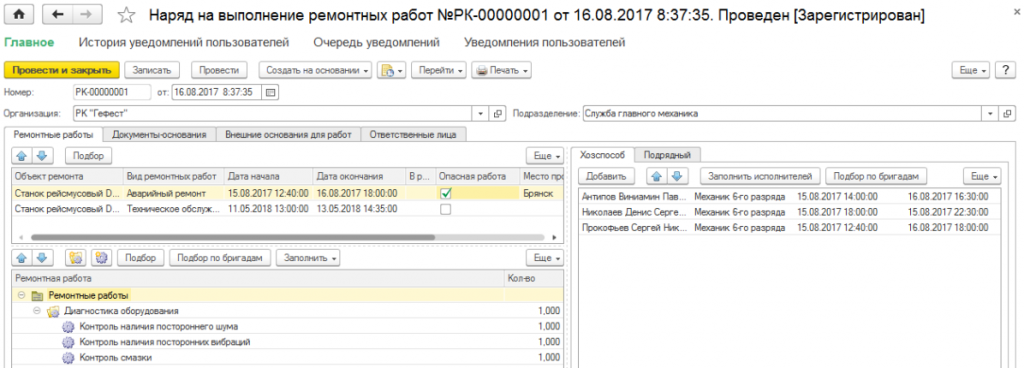Move repair work item down in tree
1024x368 pixels.
pos(41,258)
